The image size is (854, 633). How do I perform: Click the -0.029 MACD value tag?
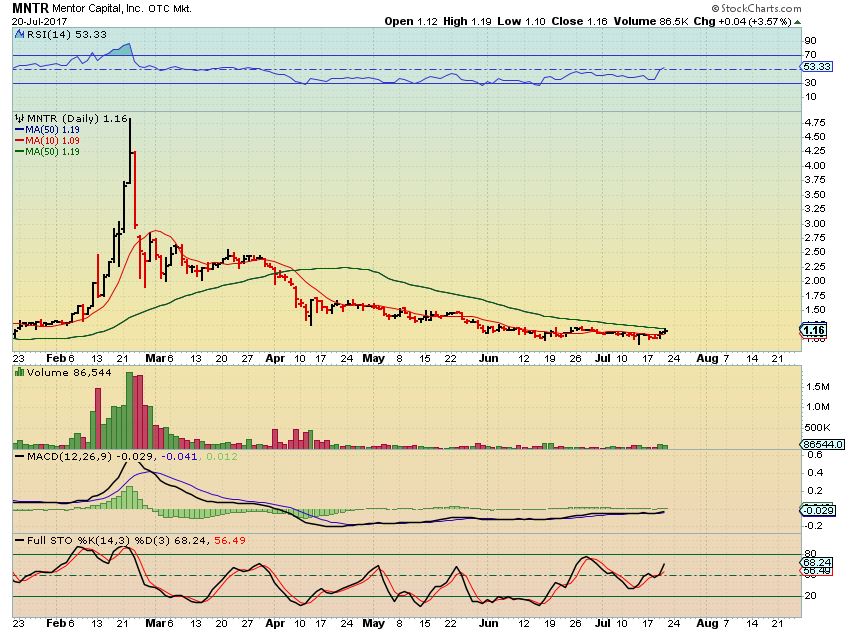point(817,510)
